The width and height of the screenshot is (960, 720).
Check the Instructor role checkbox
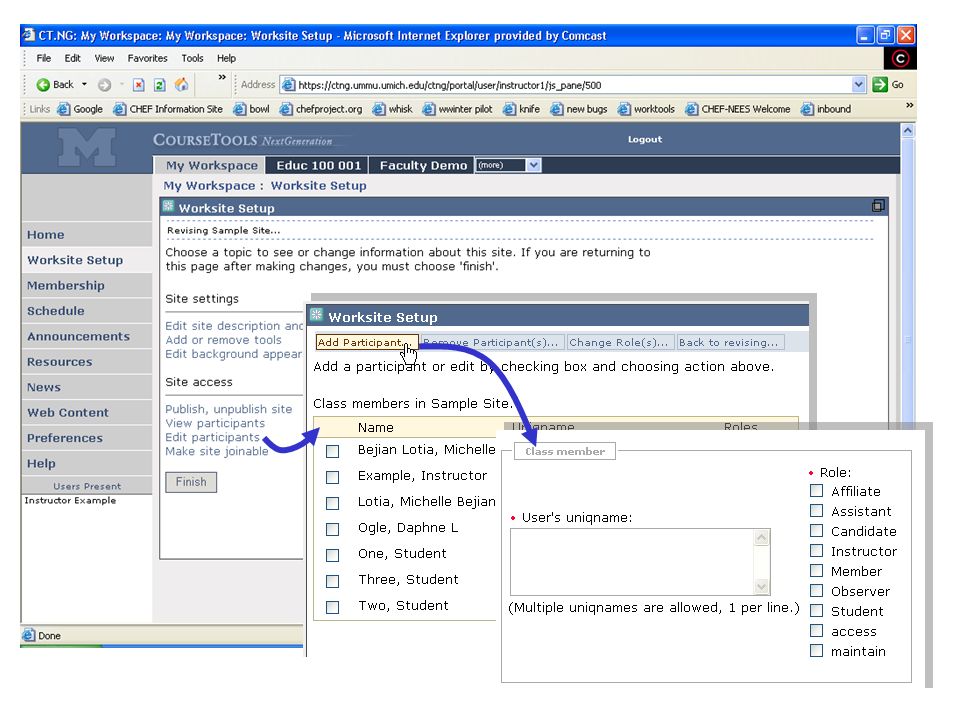click(816, 550)
